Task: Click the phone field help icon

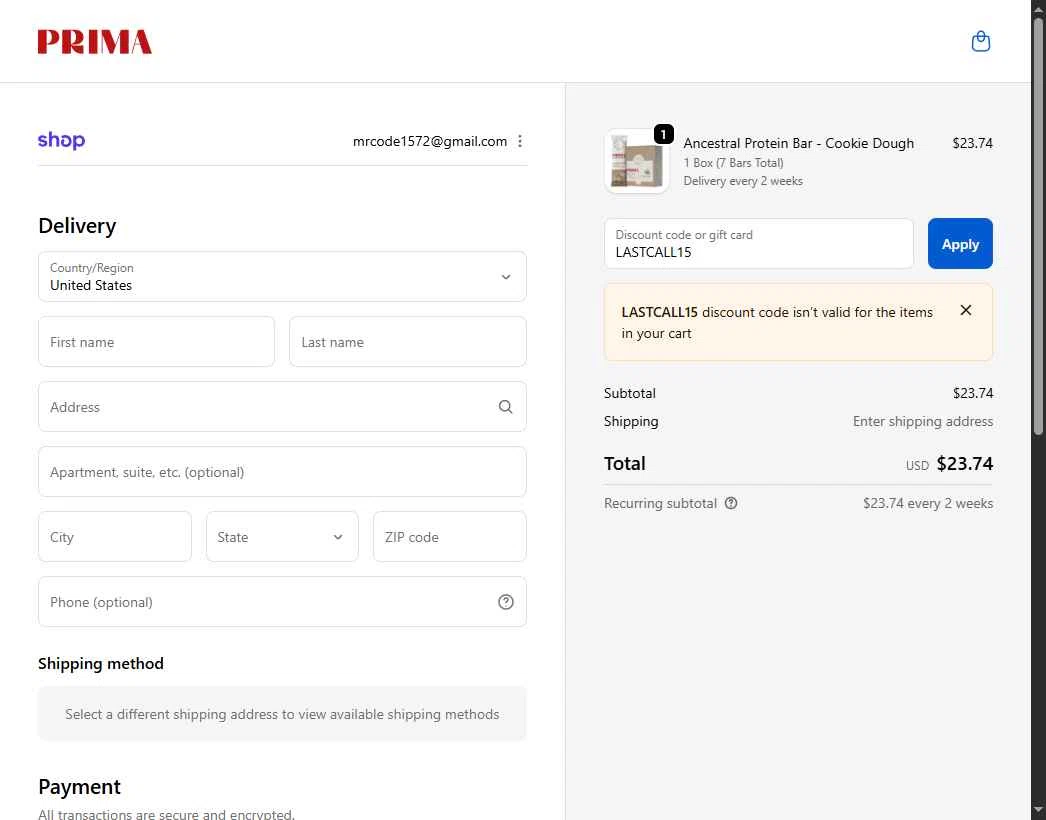Action: click(x=506, y=602)
